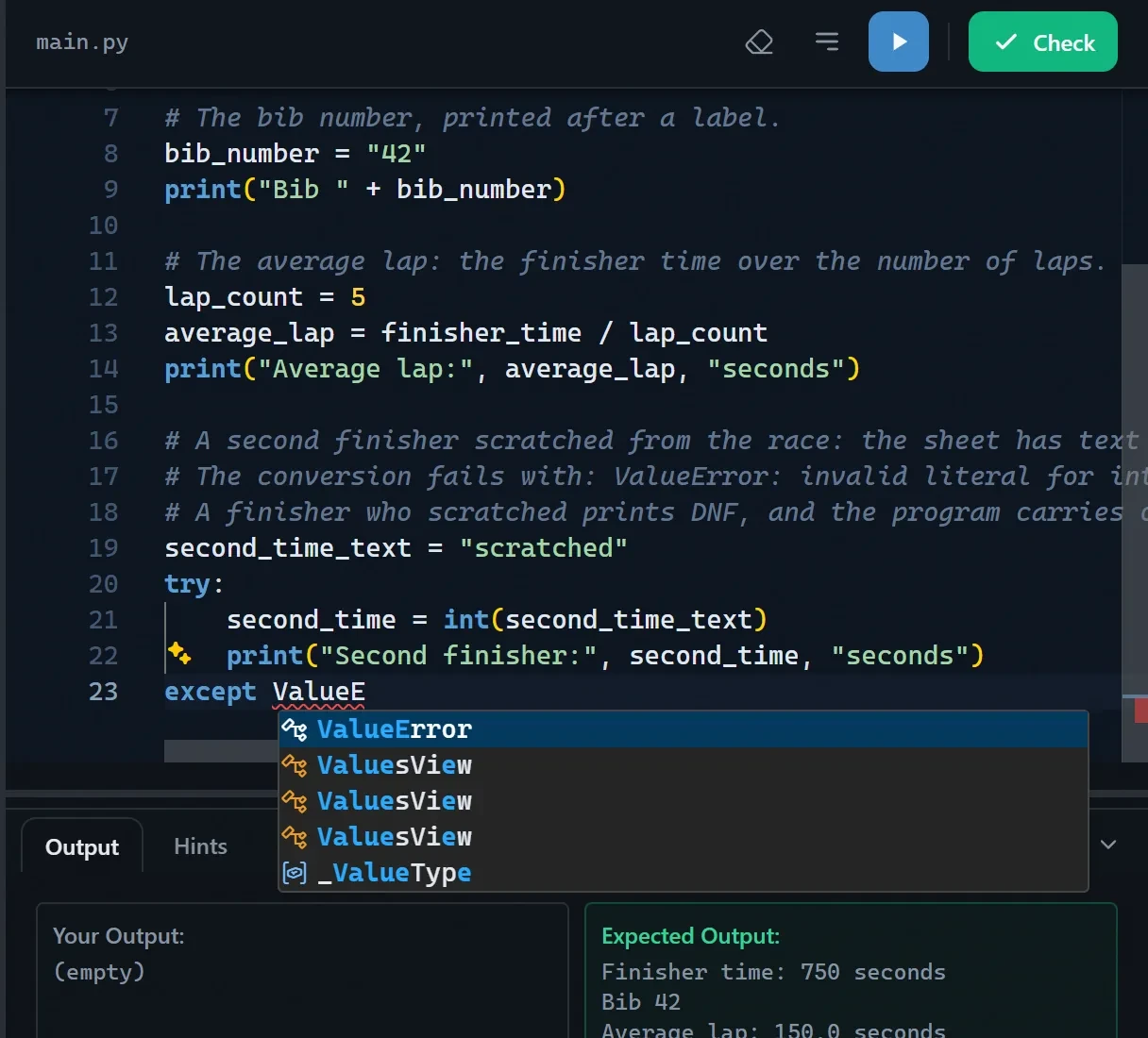This screenshot has height=1038, width=1148.
Task: Click line number 14 in the gutter
Action: click(104, 369)
